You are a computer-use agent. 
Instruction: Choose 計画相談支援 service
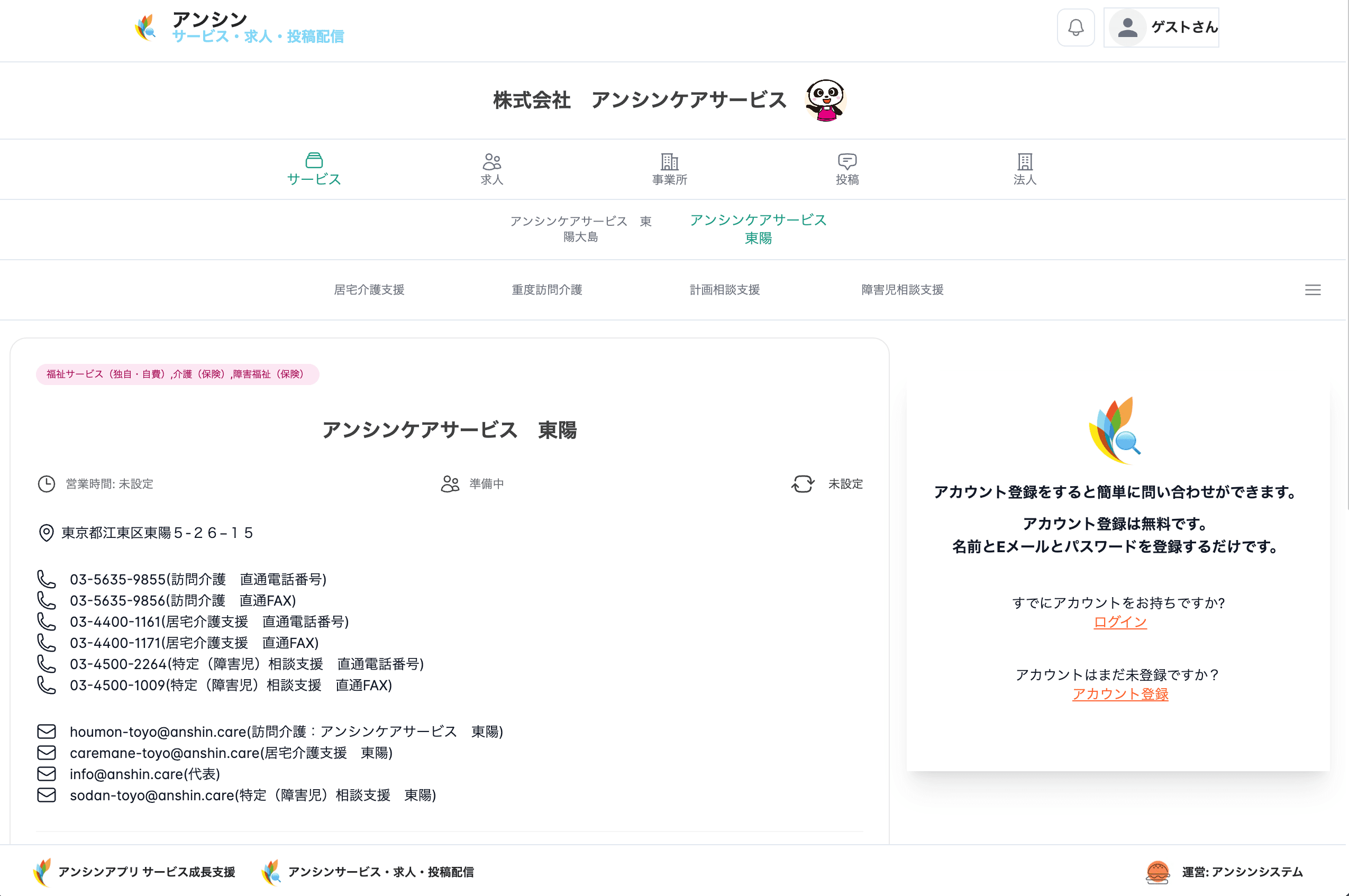pyautogui.click(x=725, y=290)
